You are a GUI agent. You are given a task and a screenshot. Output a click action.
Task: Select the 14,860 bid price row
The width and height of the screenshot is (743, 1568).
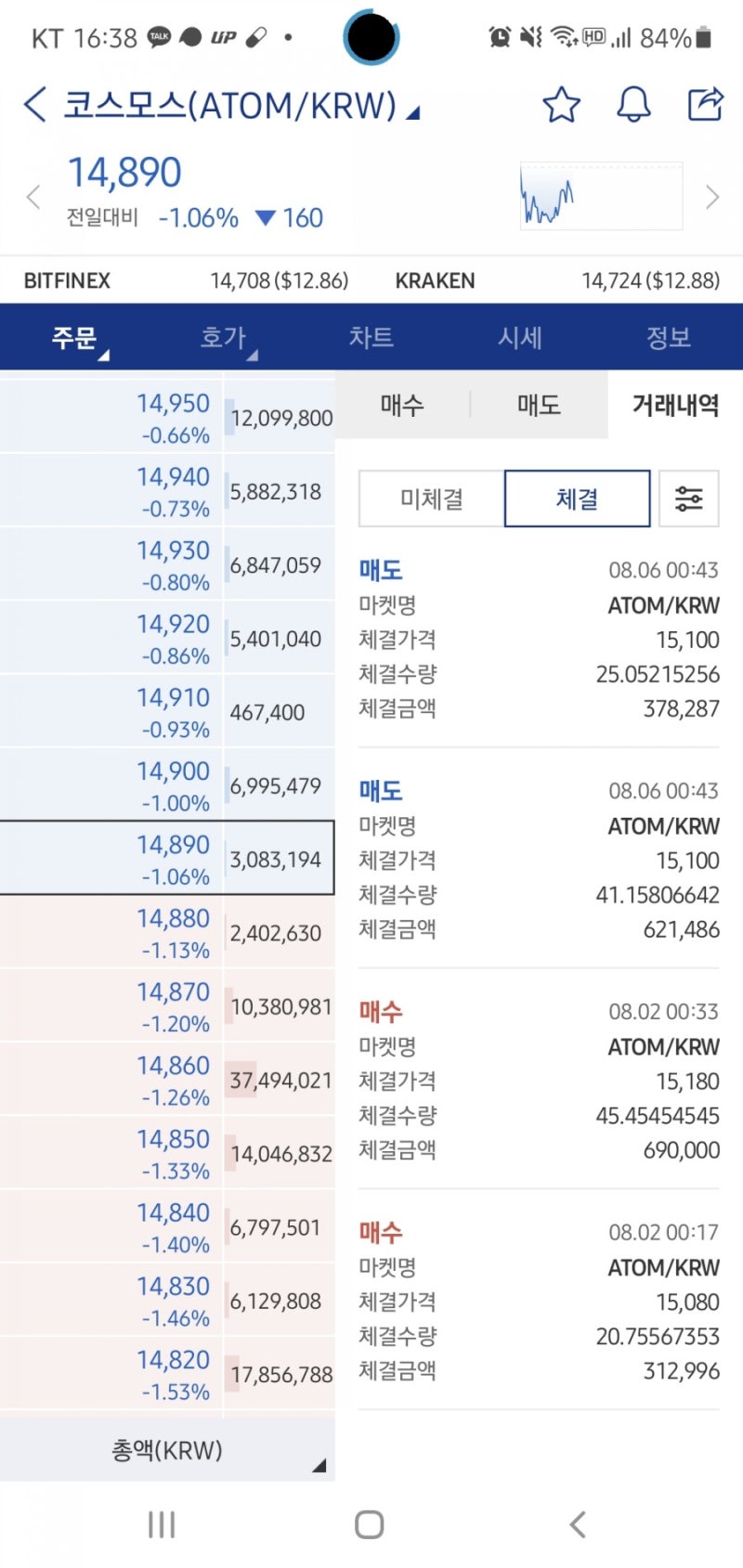click(x=167, y=1079)
